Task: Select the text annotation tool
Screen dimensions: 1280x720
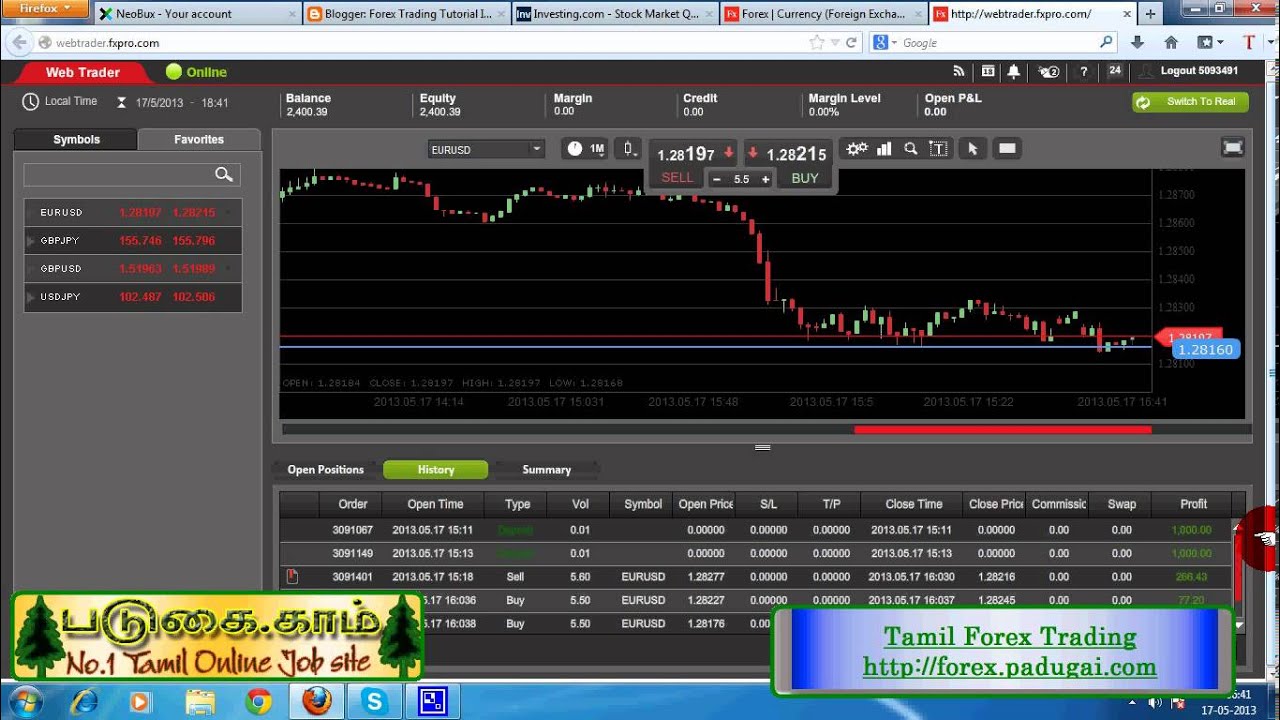Action: click(x=938, y=148)
